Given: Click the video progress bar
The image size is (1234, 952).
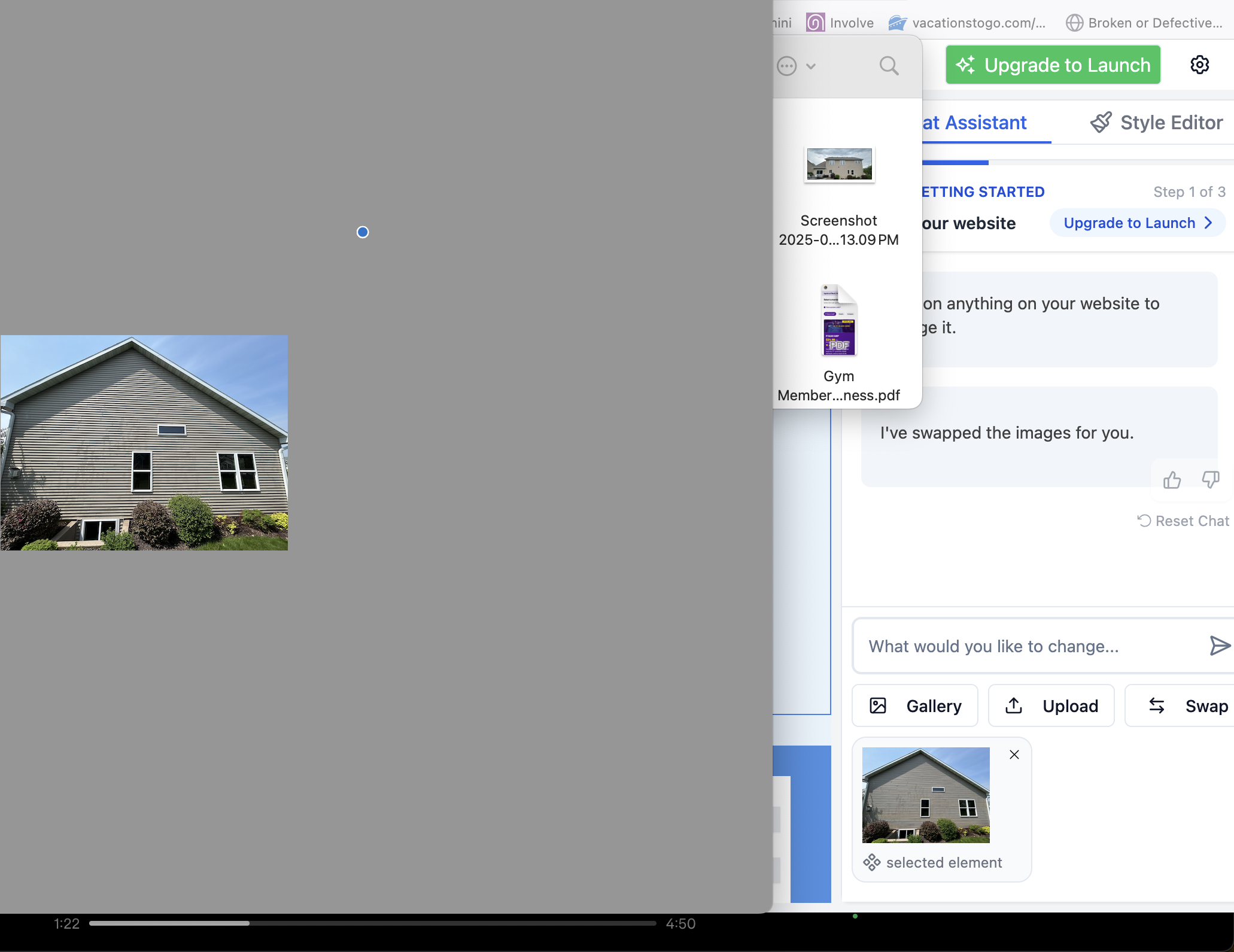Looking at the screenshot, I should point(372,923).
